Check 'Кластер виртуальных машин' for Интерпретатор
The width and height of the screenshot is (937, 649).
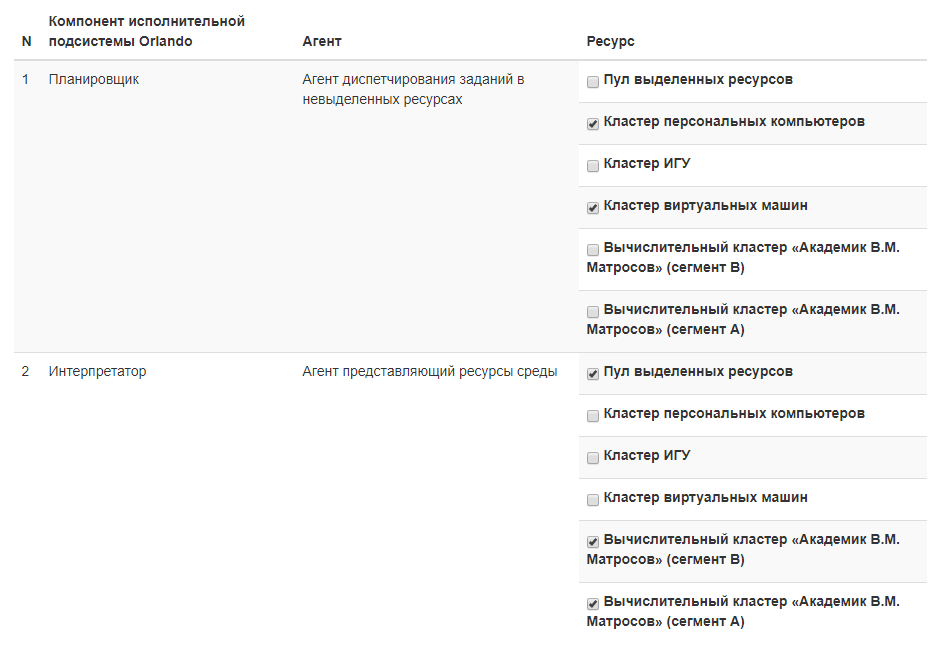[593, 500]
